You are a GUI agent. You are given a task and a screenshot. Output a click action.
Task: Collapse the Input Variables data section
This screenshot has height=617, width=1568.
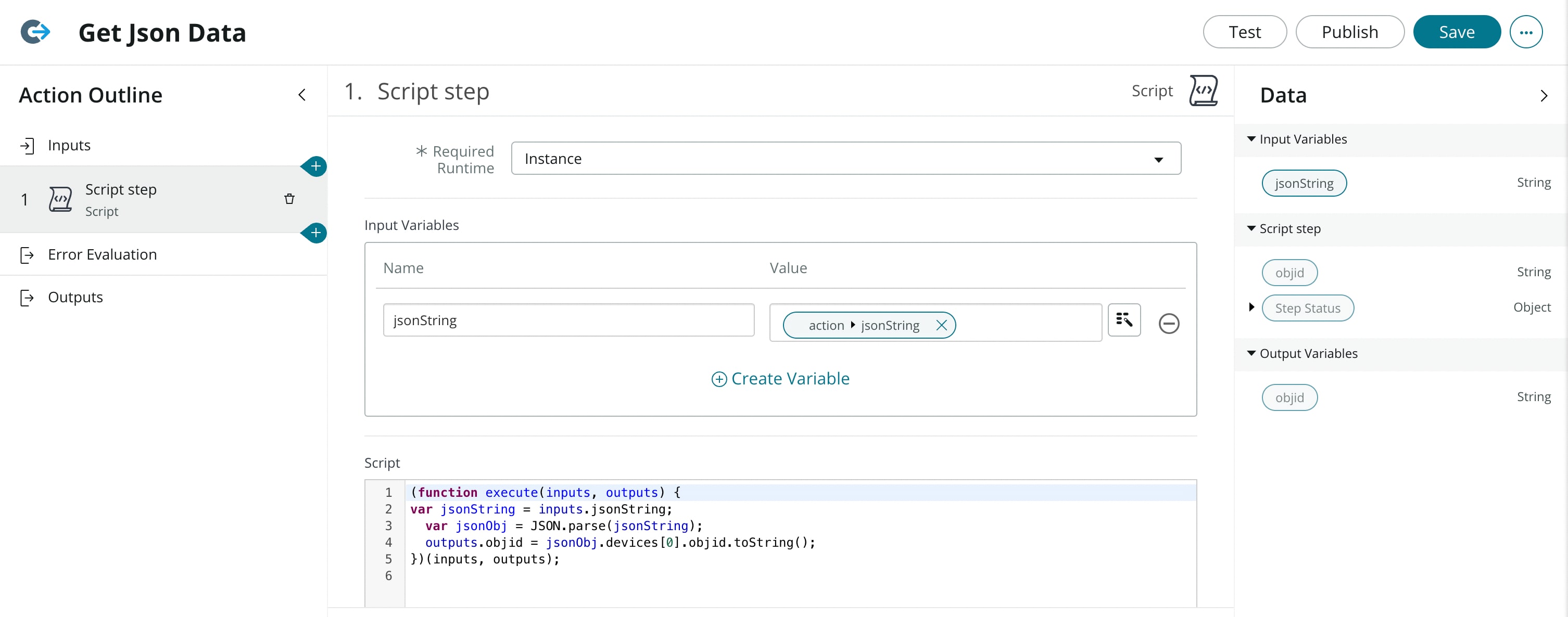(x=1251, y=139)
